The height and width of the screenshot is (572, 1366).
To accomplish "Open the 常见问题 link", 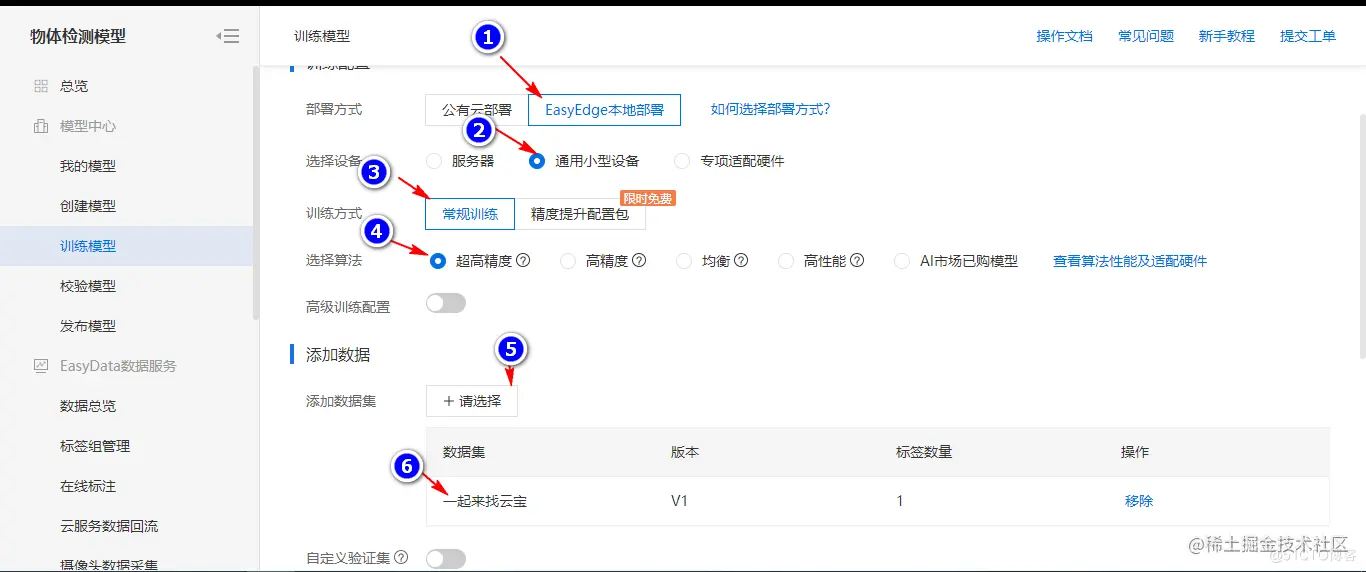I will pos(1146,36).
